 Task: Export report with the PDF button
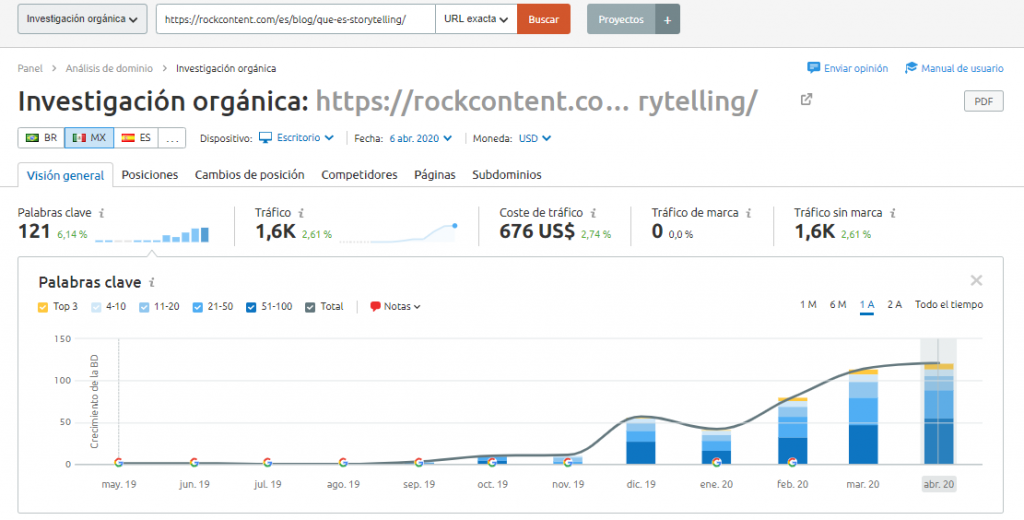(984, 102)
